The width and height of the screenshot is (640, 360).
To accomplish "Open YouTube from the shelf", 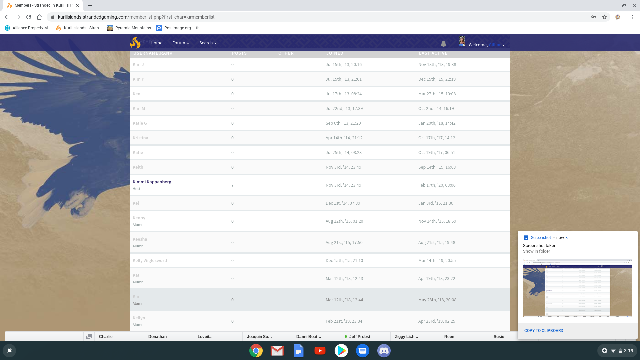I will tap(320, 351).
